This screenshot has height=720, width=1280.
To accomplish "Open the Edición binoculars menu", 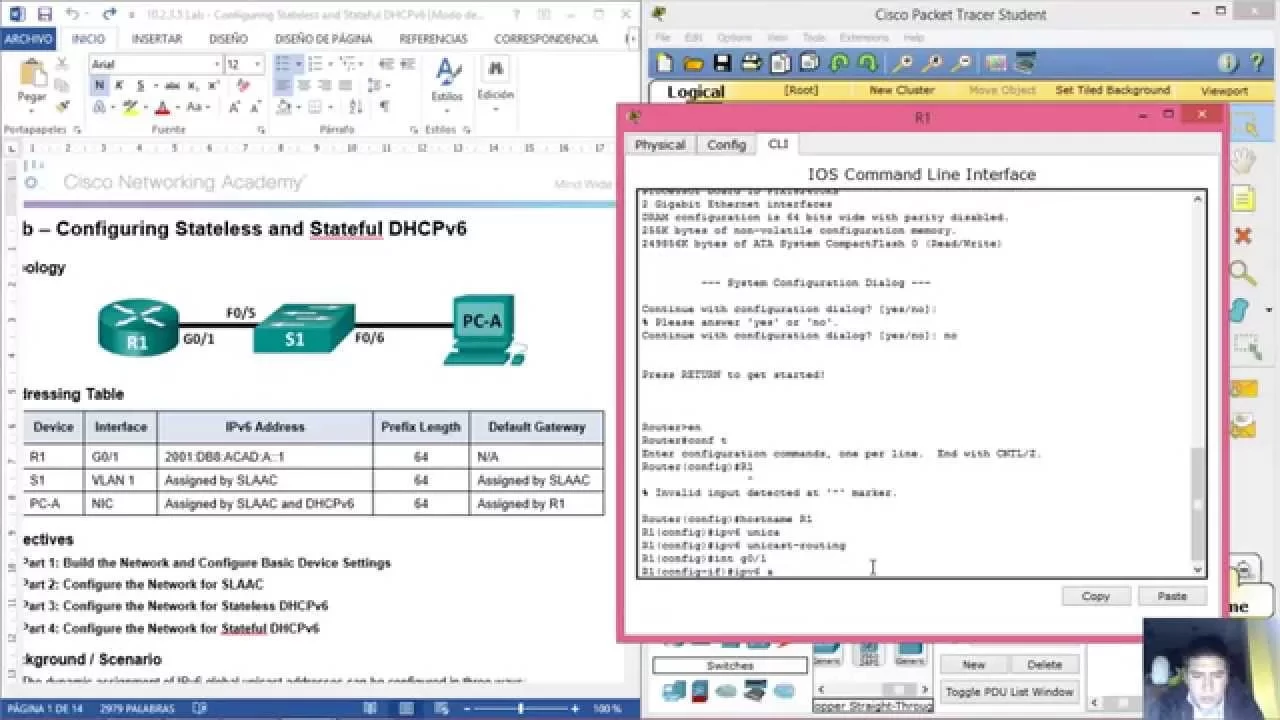I will pyautogui.click(x=494, y=82).
